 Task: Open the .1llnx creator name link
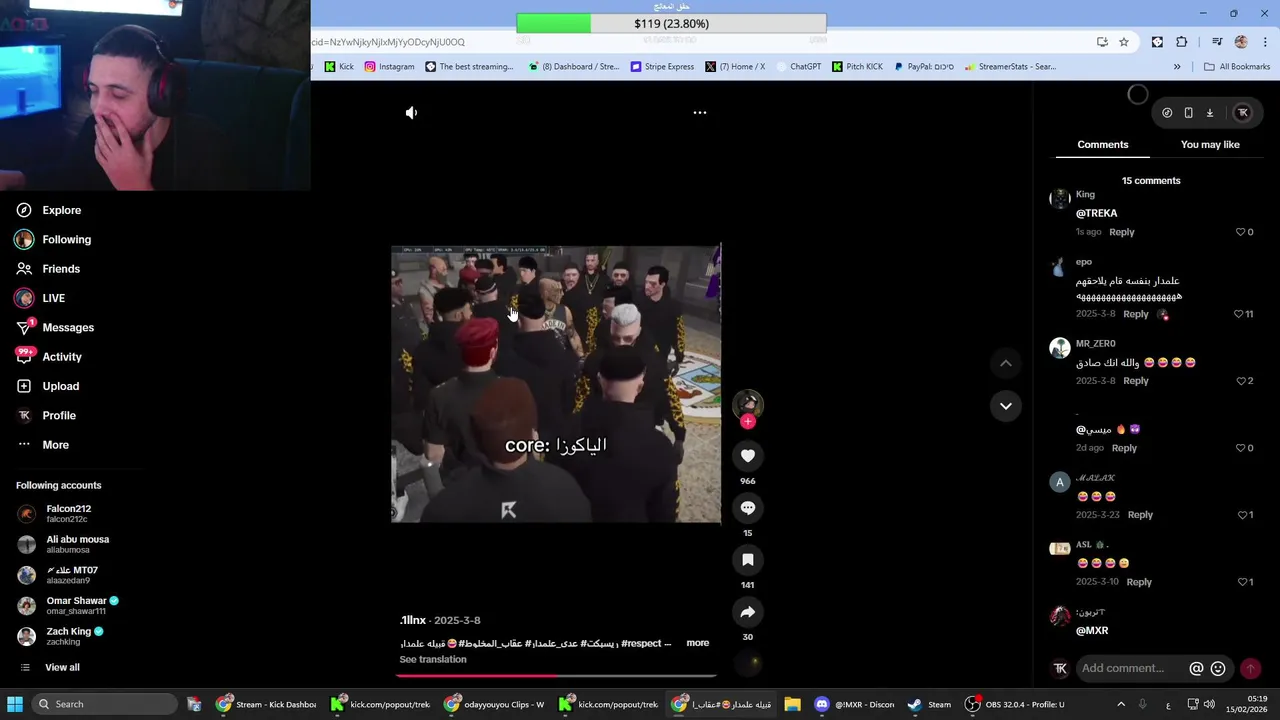click(413, 621)
